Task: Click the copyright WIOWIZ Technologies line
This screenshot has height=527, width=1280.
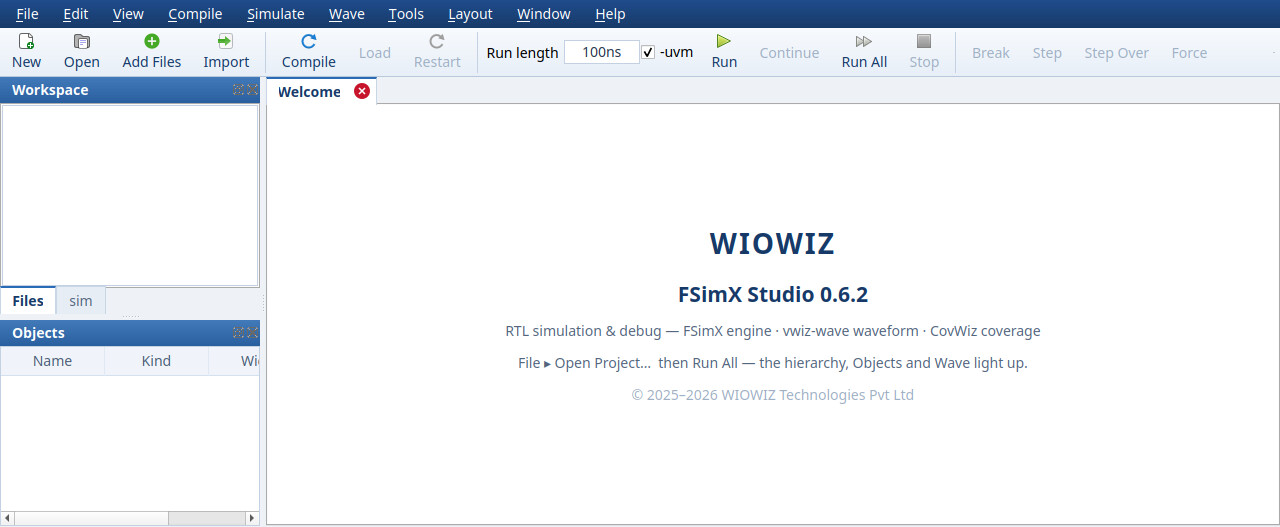Action: tap(773, 395)
